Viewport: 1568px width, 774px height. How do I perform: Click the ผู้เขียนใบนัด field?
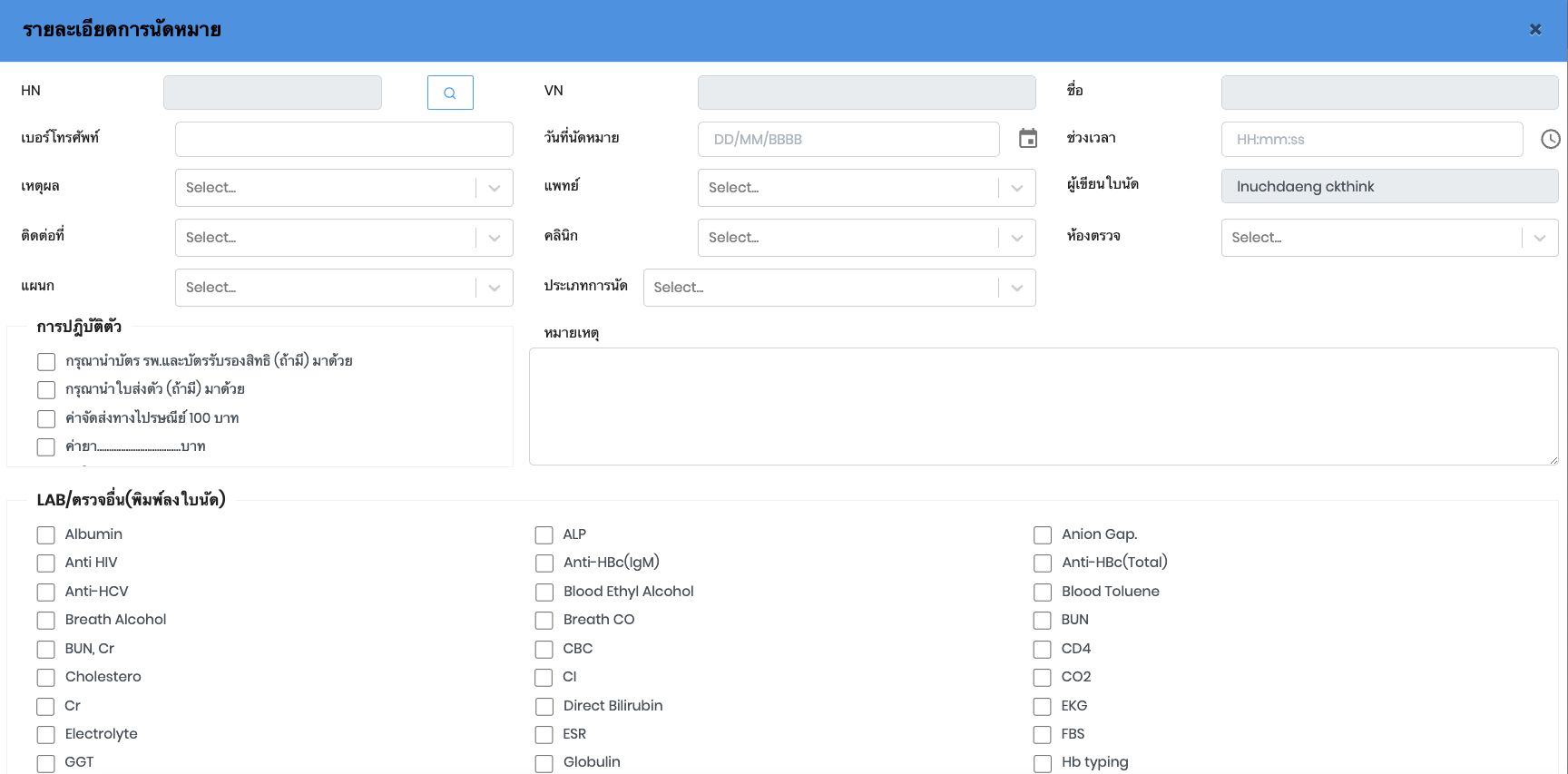[1390, 186]
